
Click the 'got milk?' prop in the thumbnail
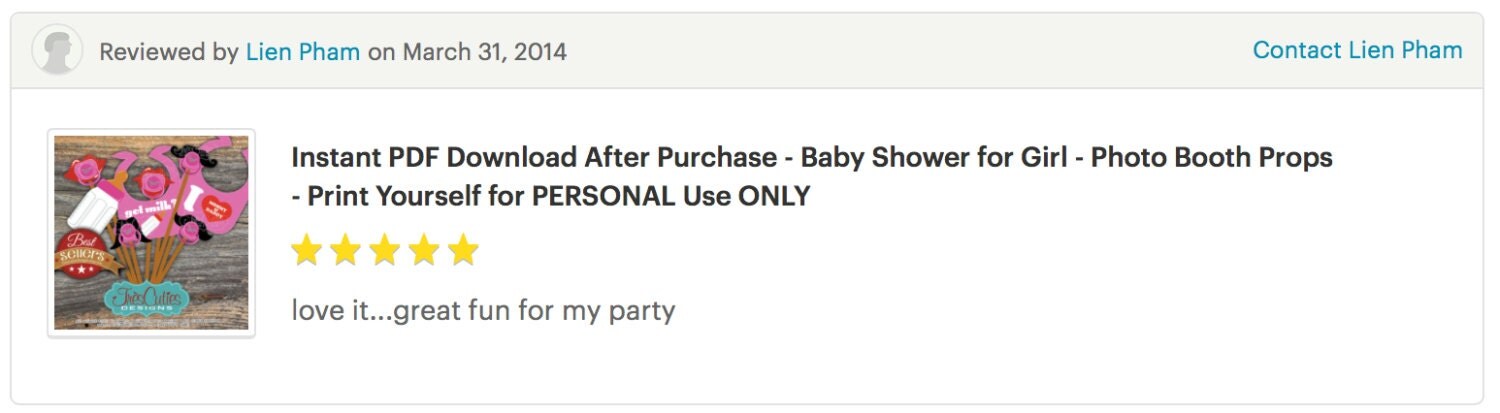coord(147,211)
